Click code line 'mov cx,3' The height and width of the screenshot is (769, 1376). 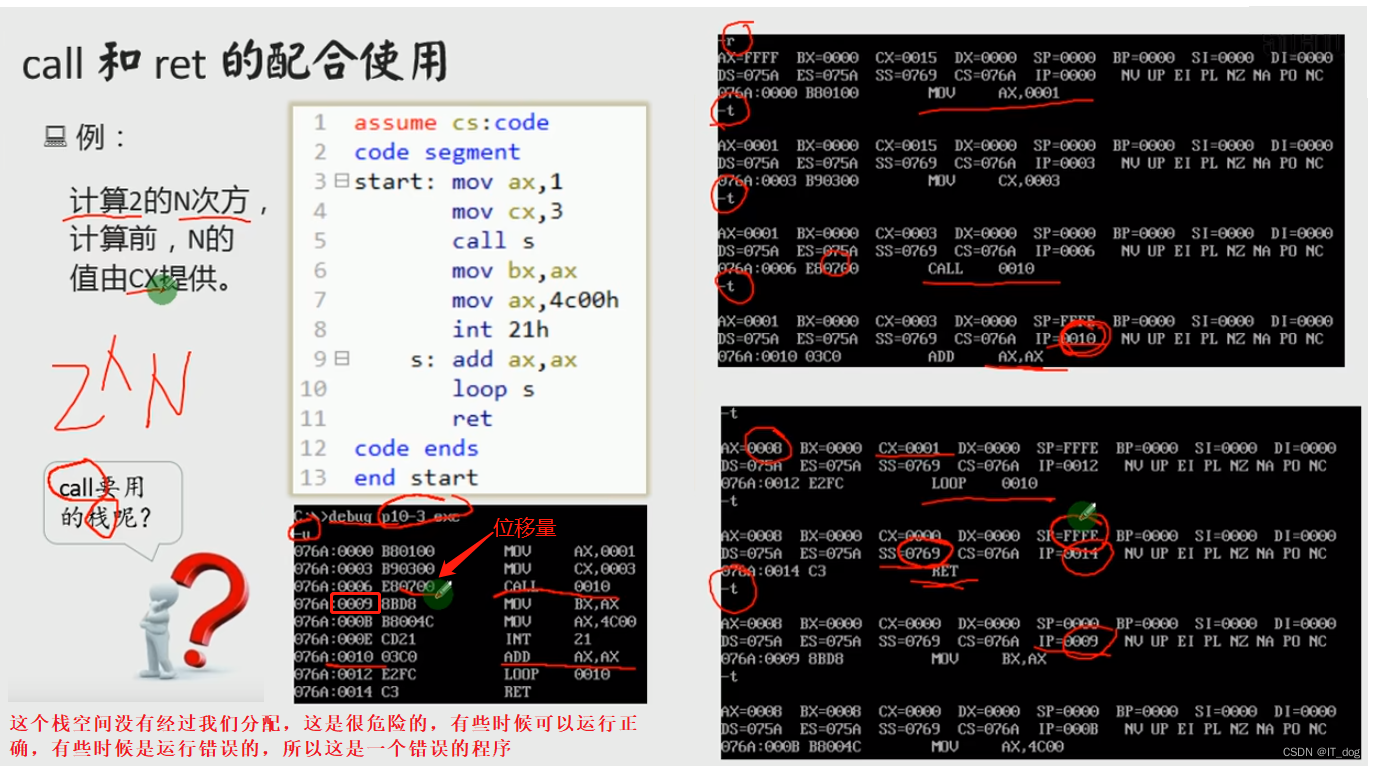(x=507, y=211)
